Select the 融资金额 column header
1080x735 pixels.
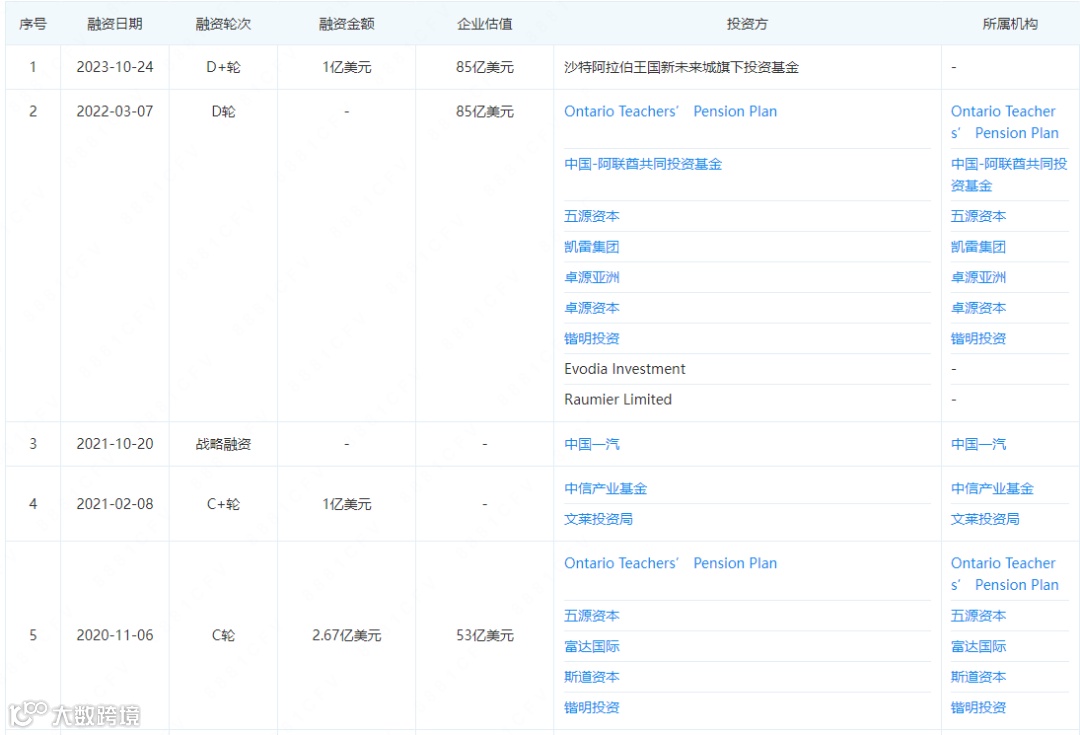pyautogui.click(x=346, y=24)
